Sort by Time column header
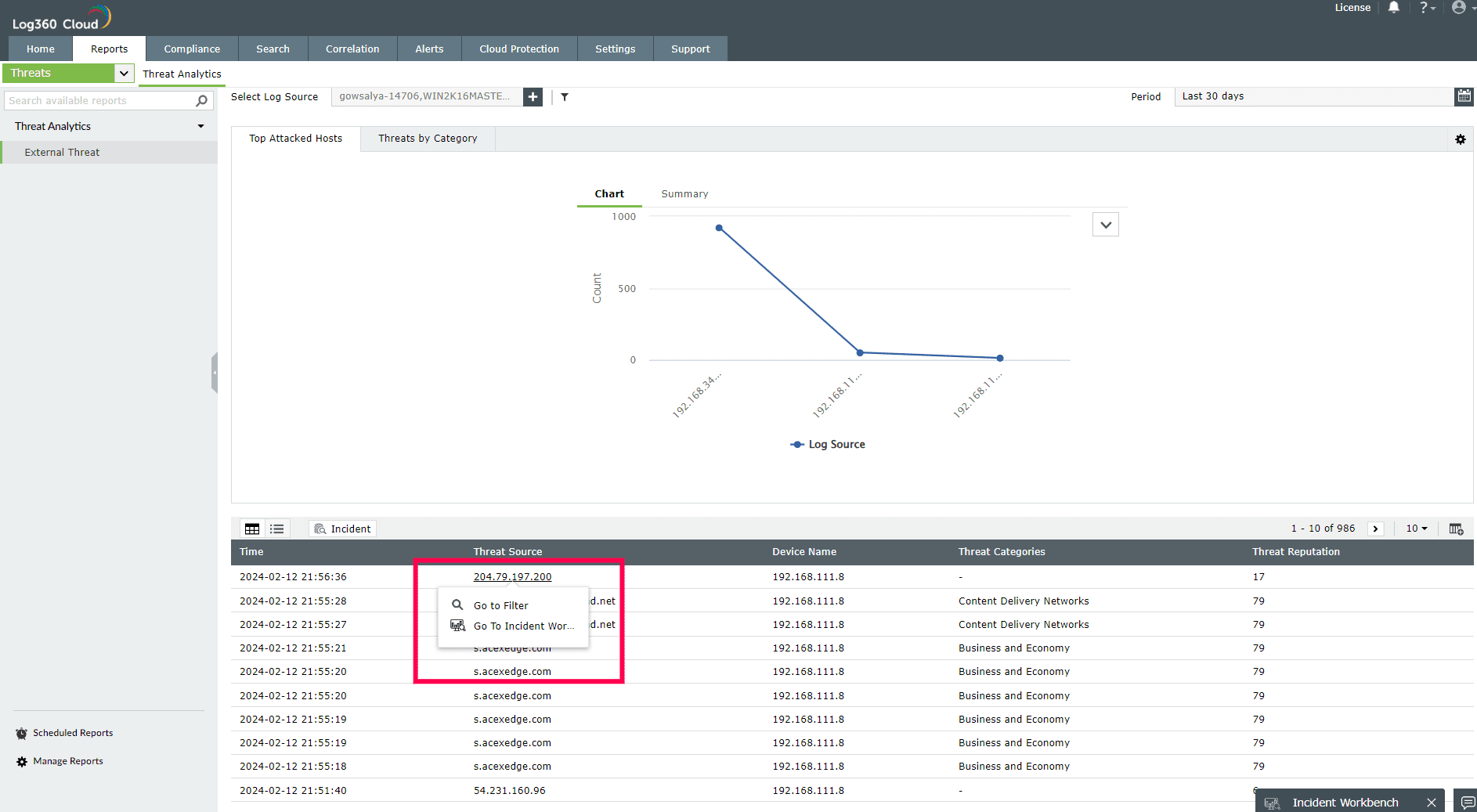Image resolution: width=1477 pixels, height=812 pixels. [x=251, y=552]
